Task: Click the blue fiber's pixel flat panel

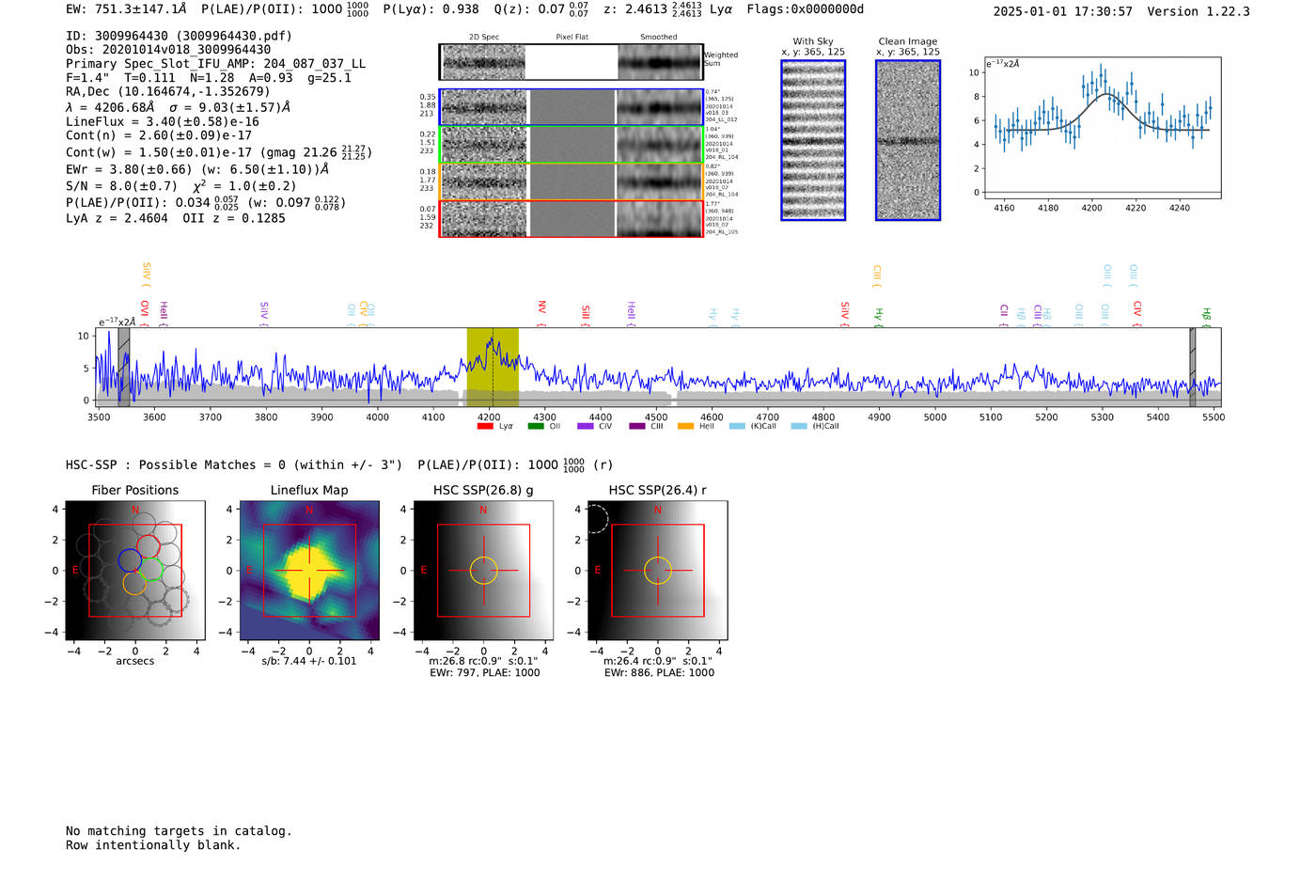Action: [x=572, y=108]
